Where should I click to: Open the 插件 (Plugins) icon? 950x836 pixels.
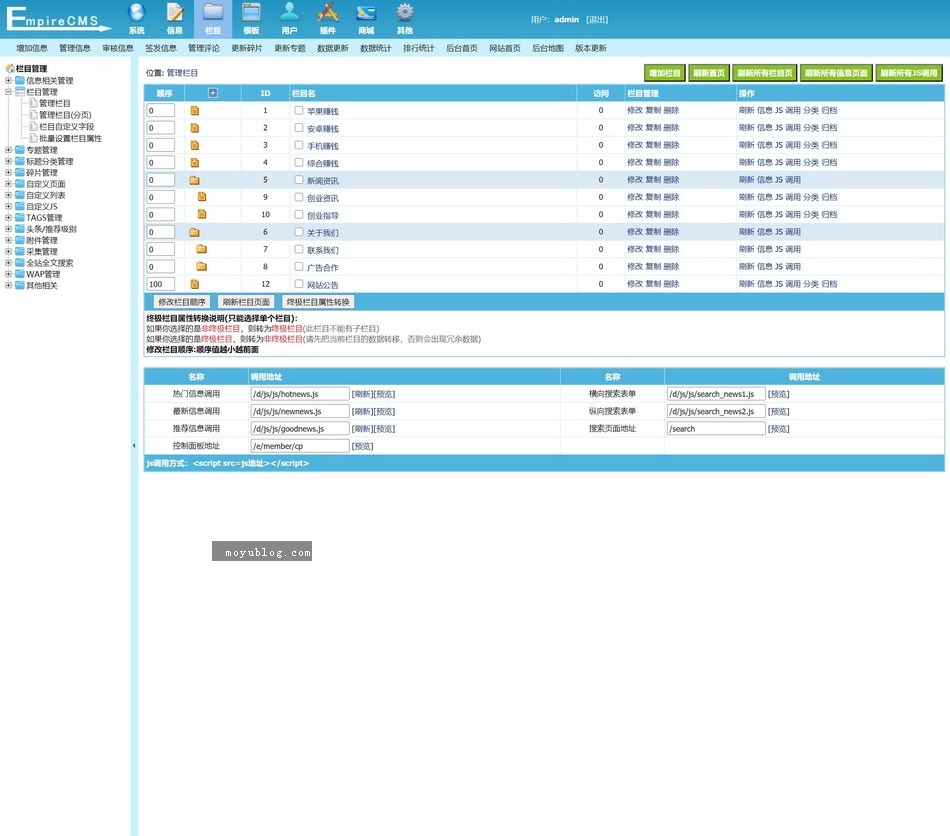point(327,14)
